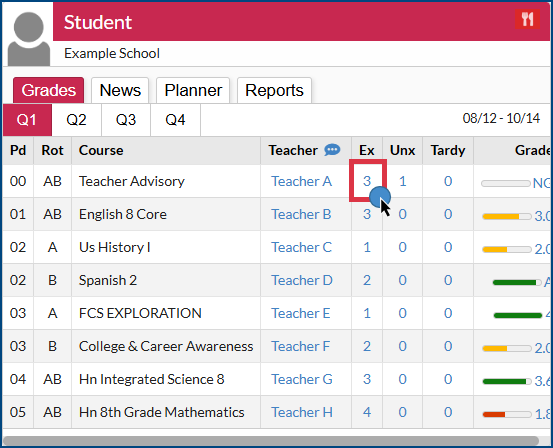Viewport: 553px width, 448px height.
Task: Open Teacher E link
Action: pyautogui.click(x=300, y=313)
